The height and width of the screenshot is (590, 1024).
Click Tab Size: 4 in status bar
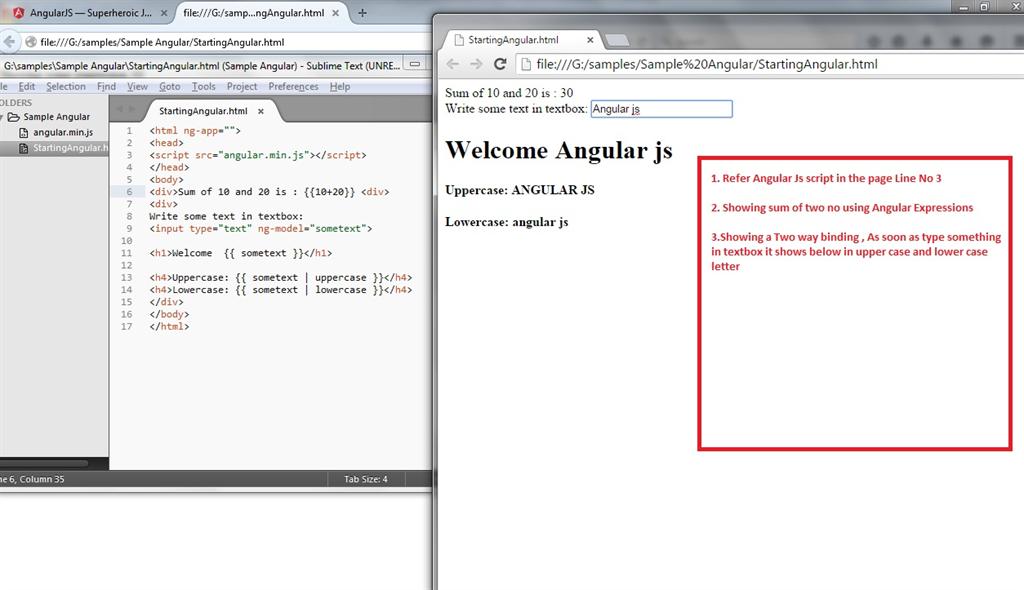point(366,479)
